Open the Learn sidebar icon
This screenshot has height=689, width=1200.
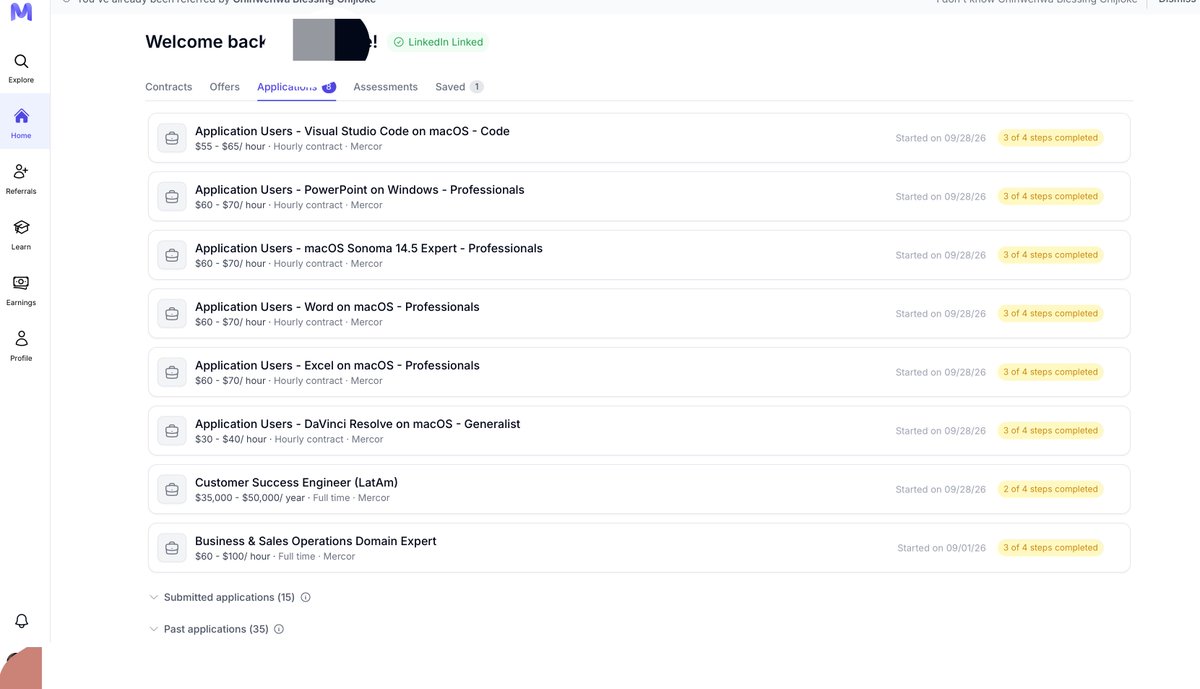point(21,228)
